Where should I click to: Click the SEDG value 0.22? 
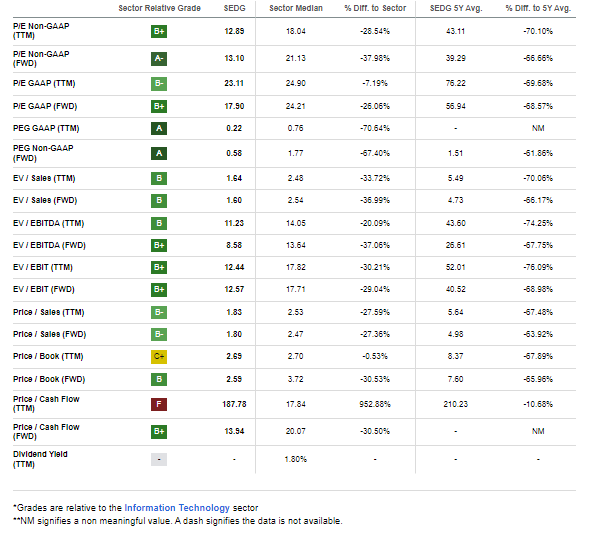tap(234, 128)
